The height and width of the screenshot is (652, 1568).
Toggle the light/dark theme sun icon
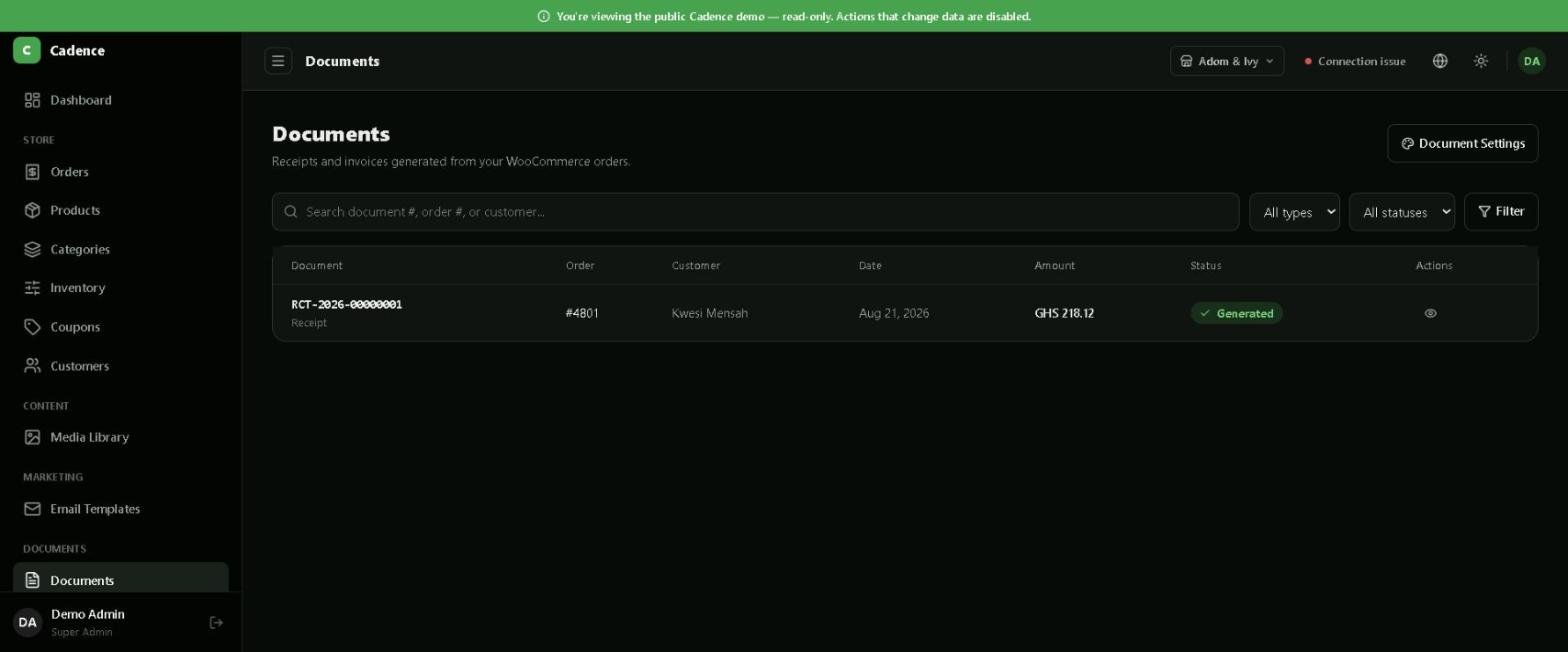[x=1481, y=61]
